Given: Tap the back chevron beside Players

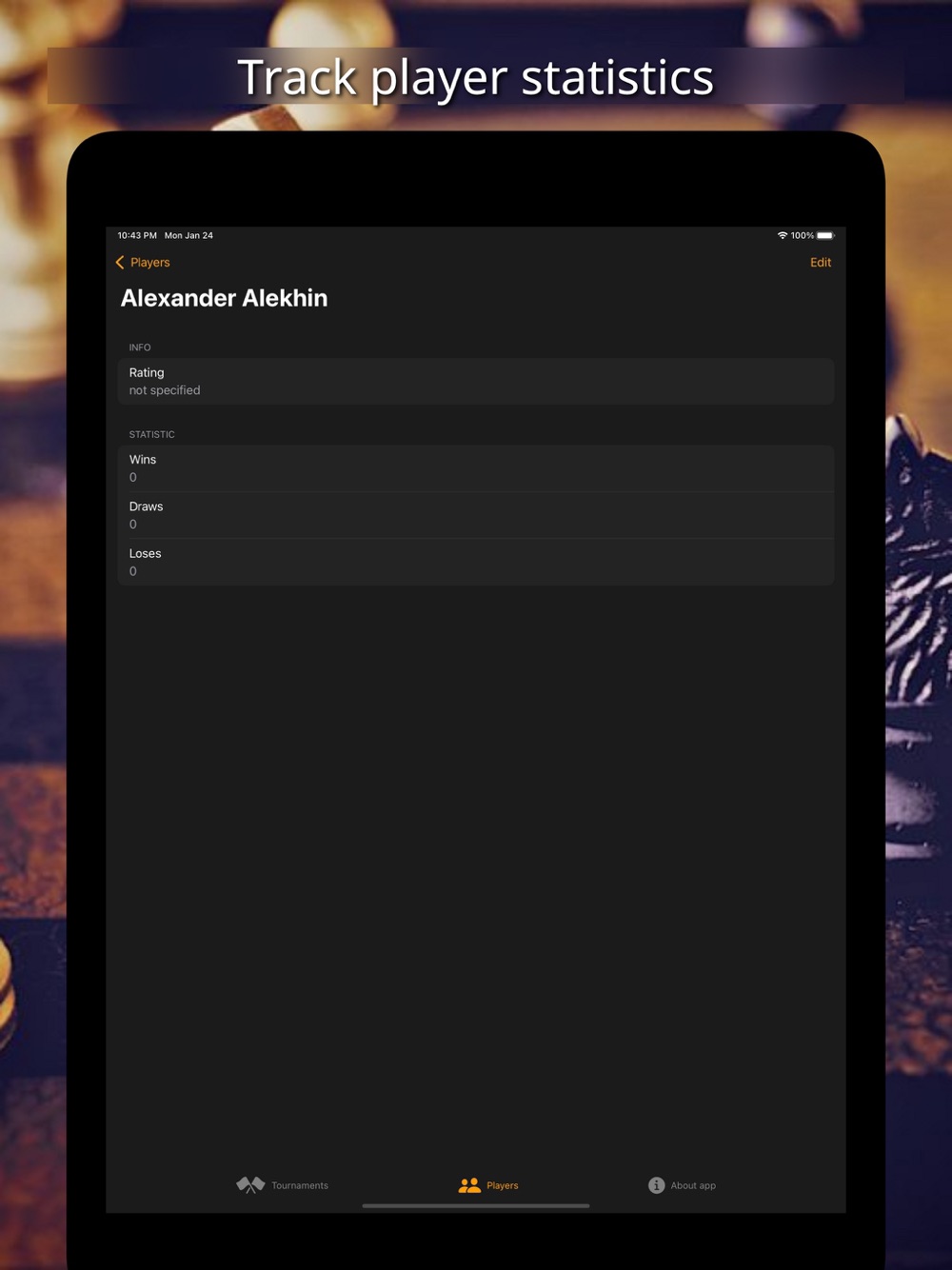Looking at the screenshot, I should (120, 263).
